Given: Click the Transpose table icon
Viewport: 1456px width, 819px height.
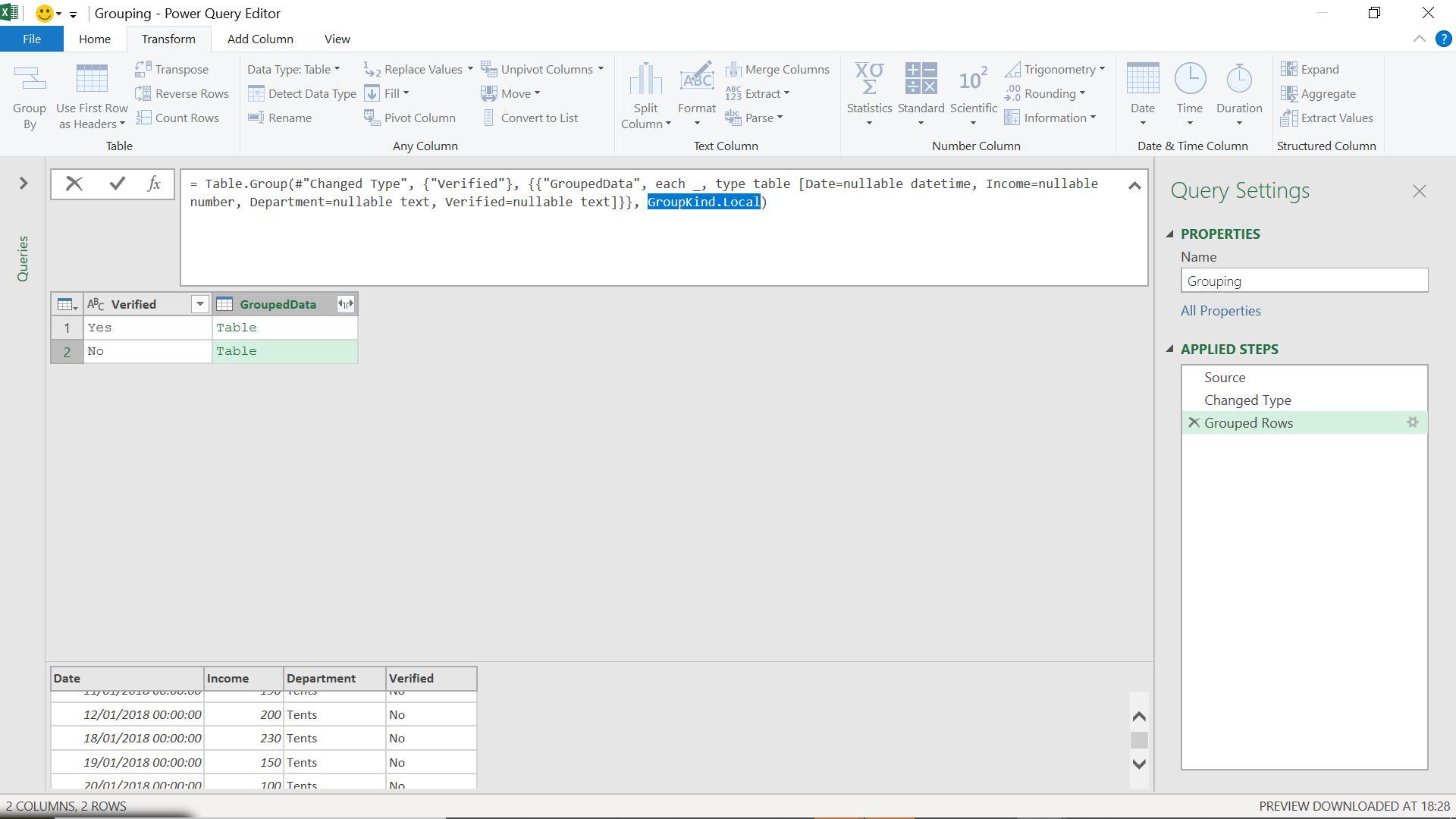Looking at the screenshot, I should click(143, 69).
